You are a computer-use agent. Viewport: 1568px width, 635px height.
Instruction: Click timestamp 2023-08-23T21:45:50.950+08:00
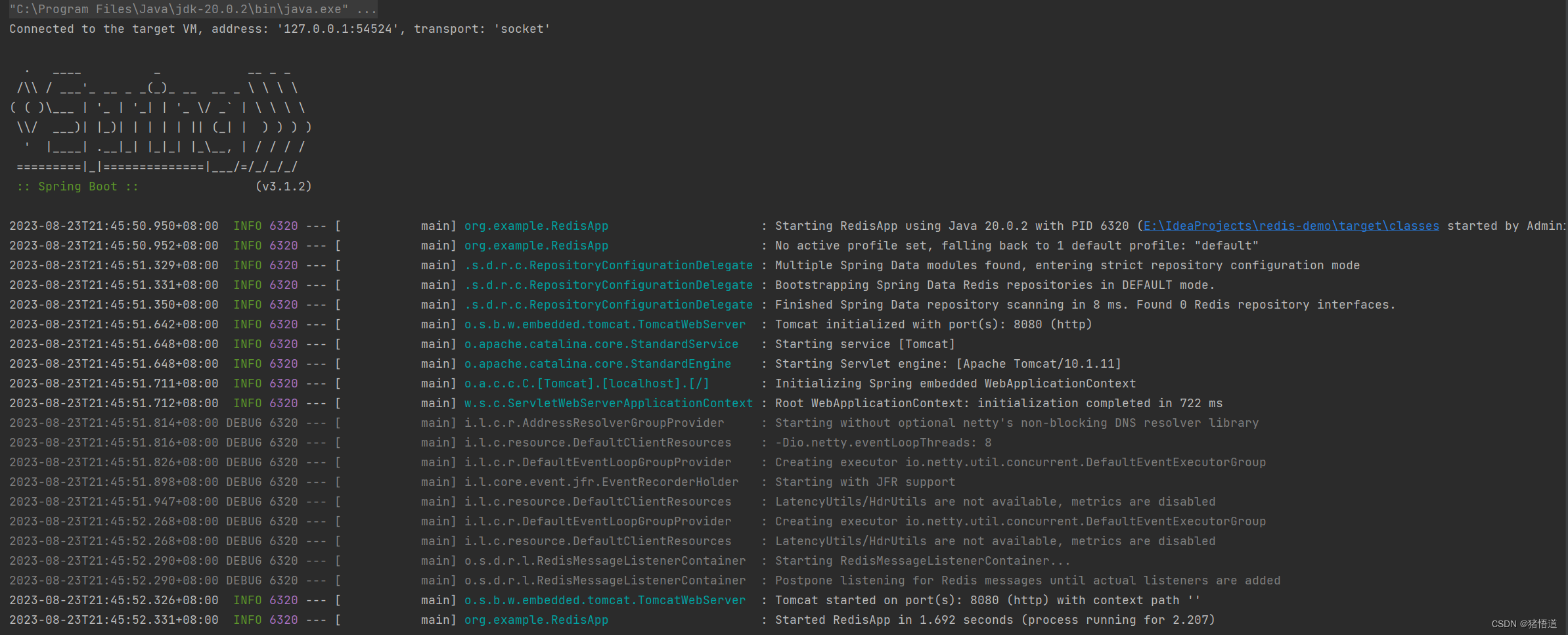pos(114,226)
